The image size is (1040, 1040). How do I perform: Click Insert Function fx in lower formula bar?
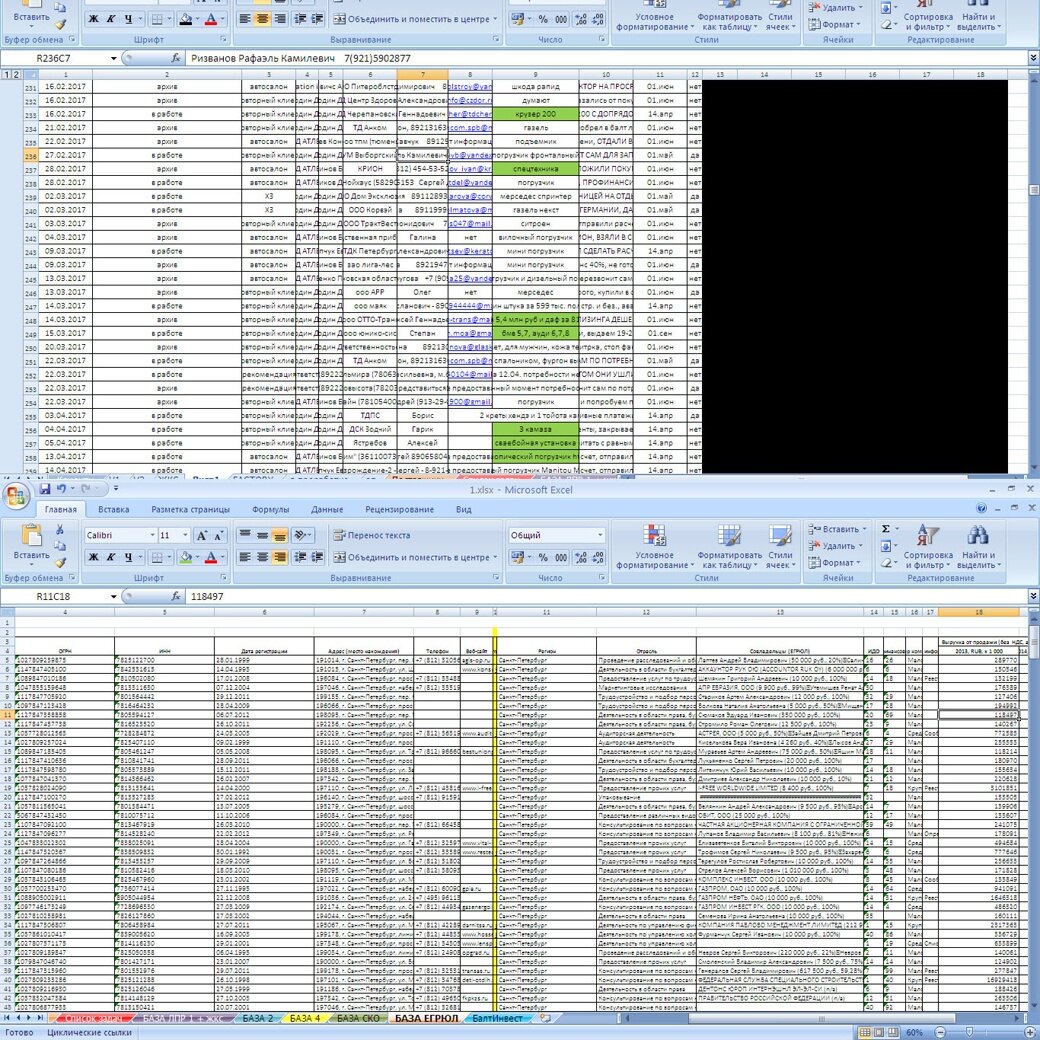[175, 596]
